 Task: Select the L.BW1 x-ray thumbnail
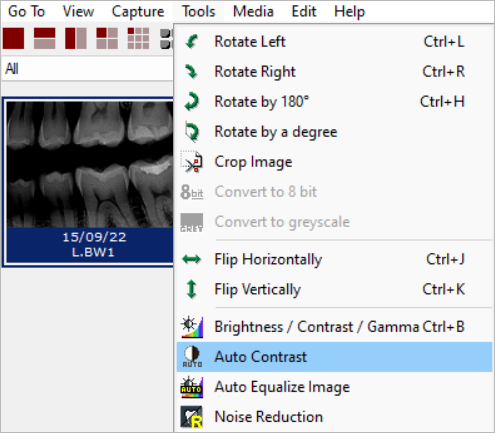pos(89,182)
